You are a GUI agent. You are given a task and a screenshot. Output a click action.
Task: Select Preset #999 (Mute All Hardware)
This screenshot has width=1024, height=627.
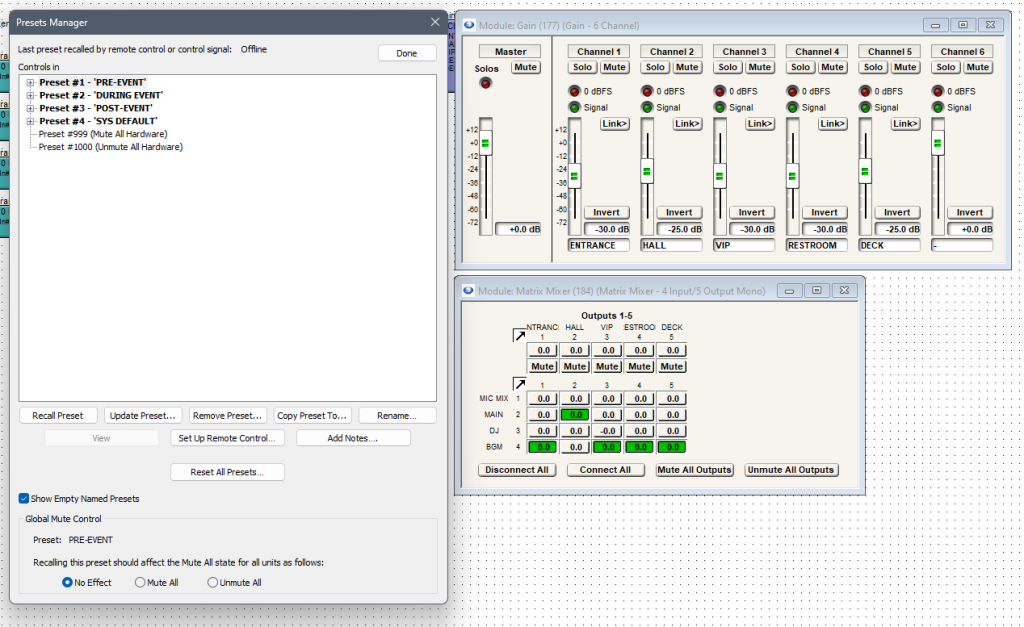102,134
